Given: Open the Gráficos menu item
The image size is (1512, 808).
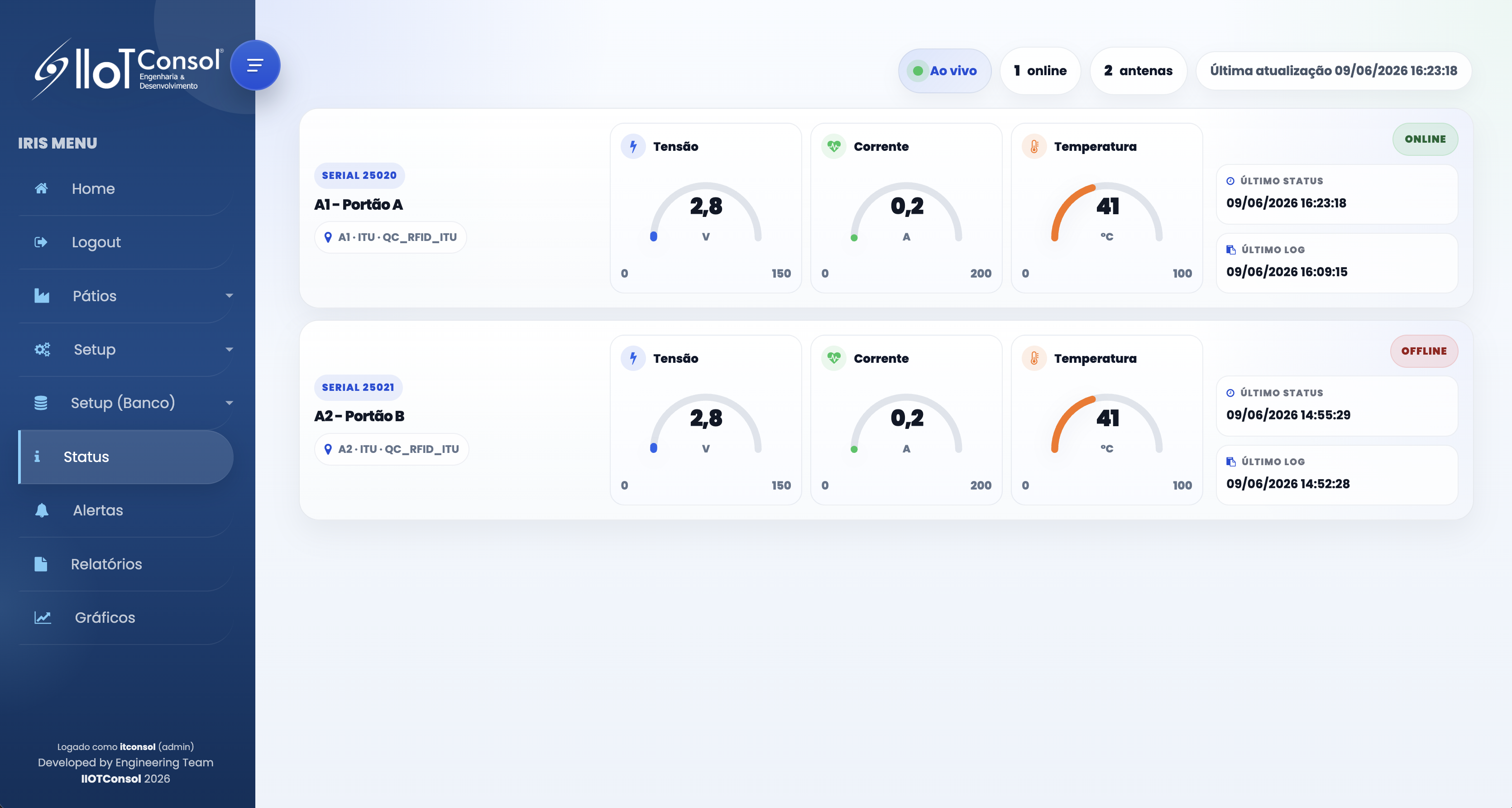Looking at the screenshot, I should tap(125, 617).
